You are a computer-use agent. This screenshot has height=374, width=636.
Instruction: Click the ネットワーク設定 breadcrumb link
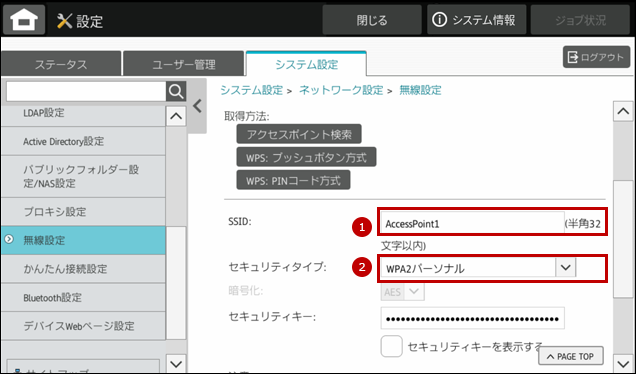pyautogui.click(x=341, y=90)
